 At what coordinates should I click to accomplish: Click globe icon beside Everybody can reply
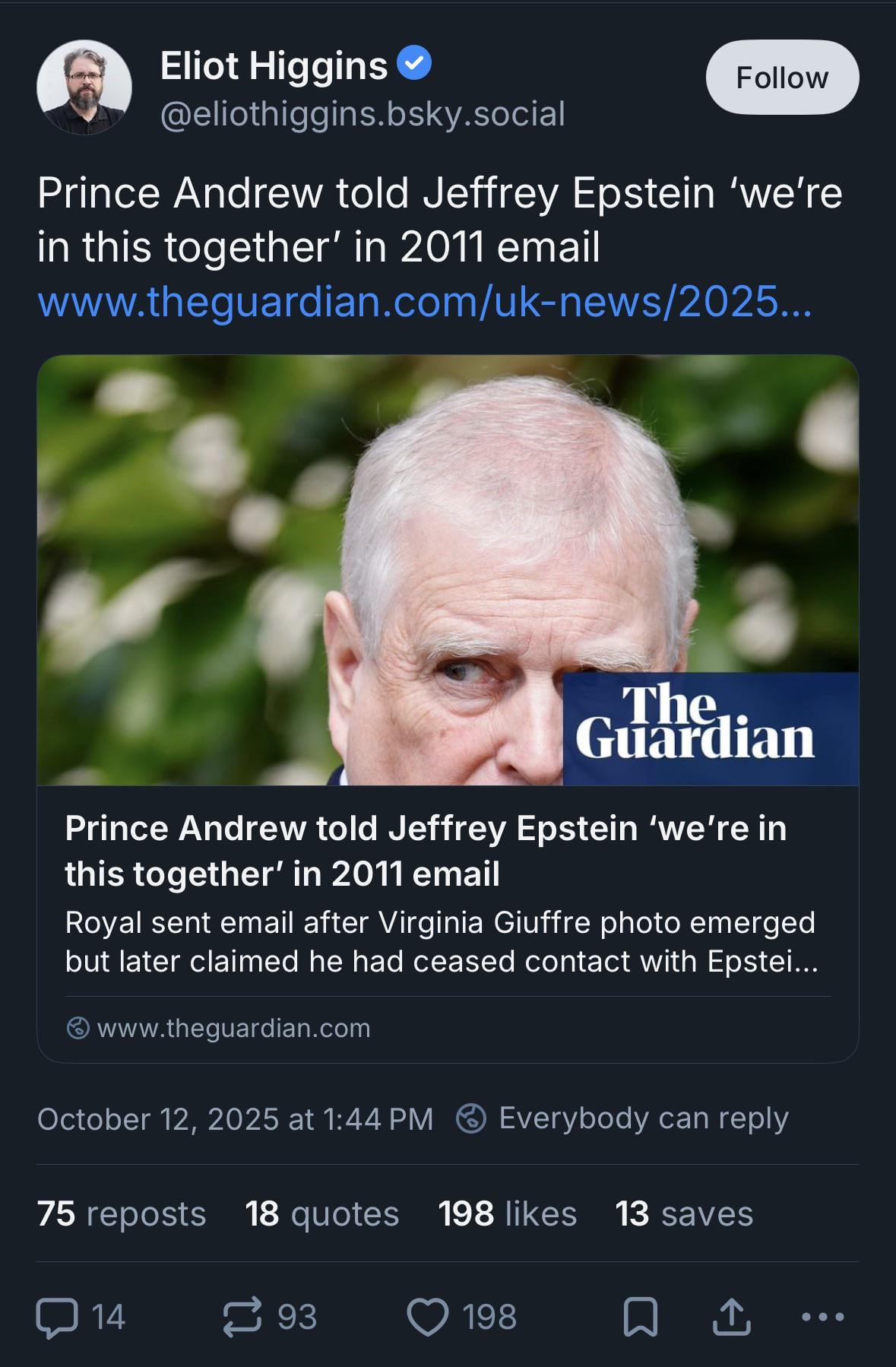(x=471, y=1118)
